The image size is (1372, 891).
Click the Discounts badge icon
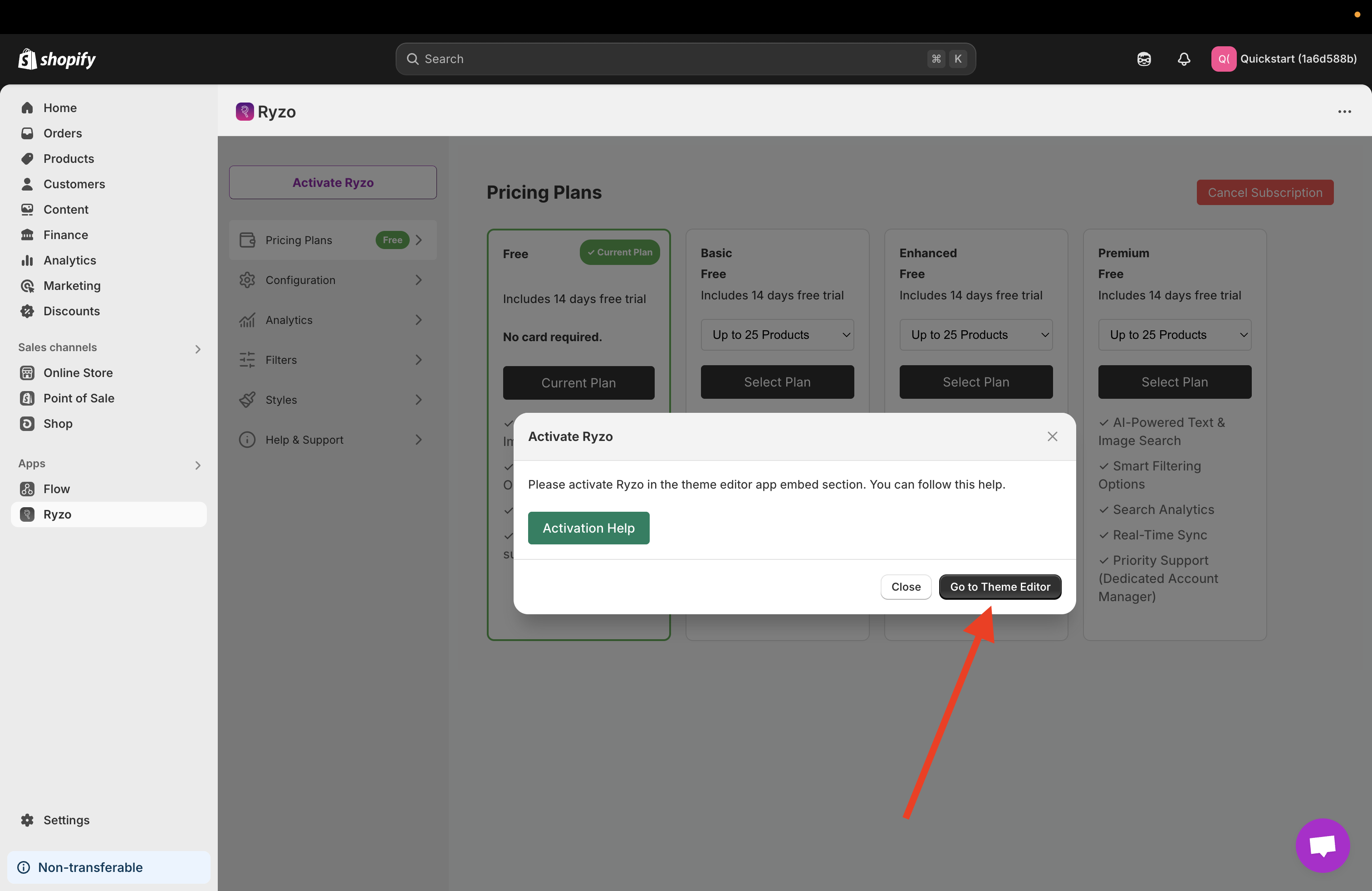pyautogui.click(x=27, y=311)
